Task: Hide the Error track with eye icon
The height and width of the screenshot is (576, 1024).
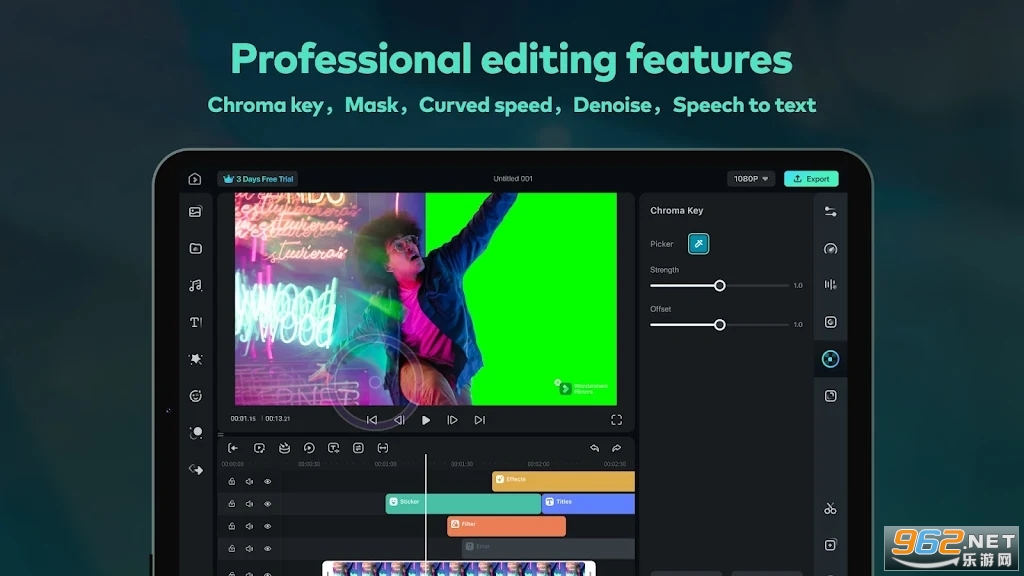Action: click(x=268, y=549)
